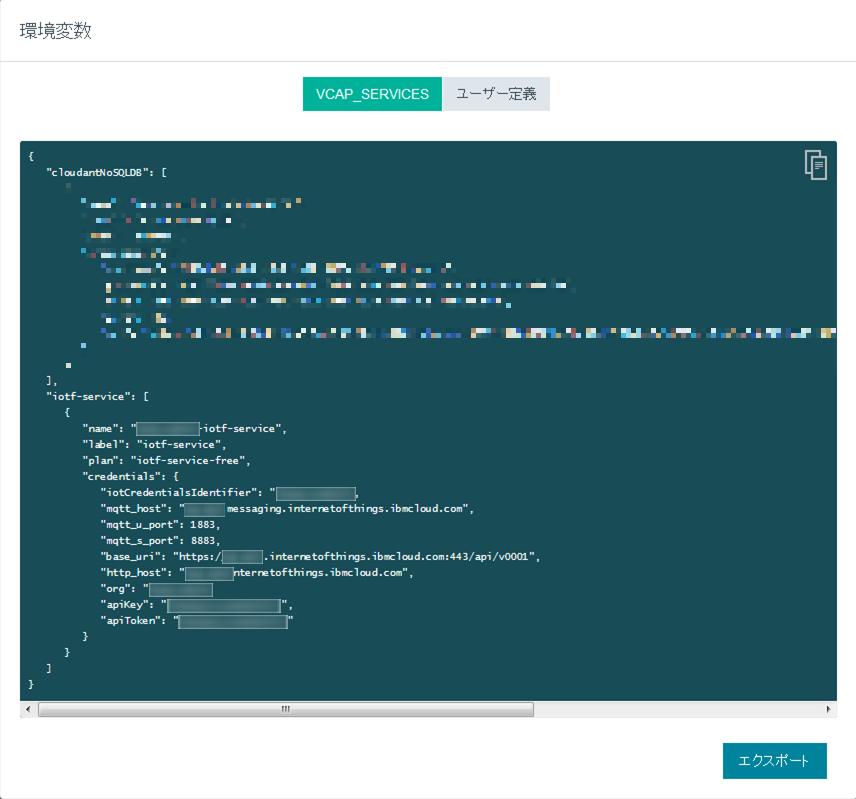The height and width of the screenshot is (799, 856).
Task: Open the ユーザー定義 tab
Action: pos(496,94)
